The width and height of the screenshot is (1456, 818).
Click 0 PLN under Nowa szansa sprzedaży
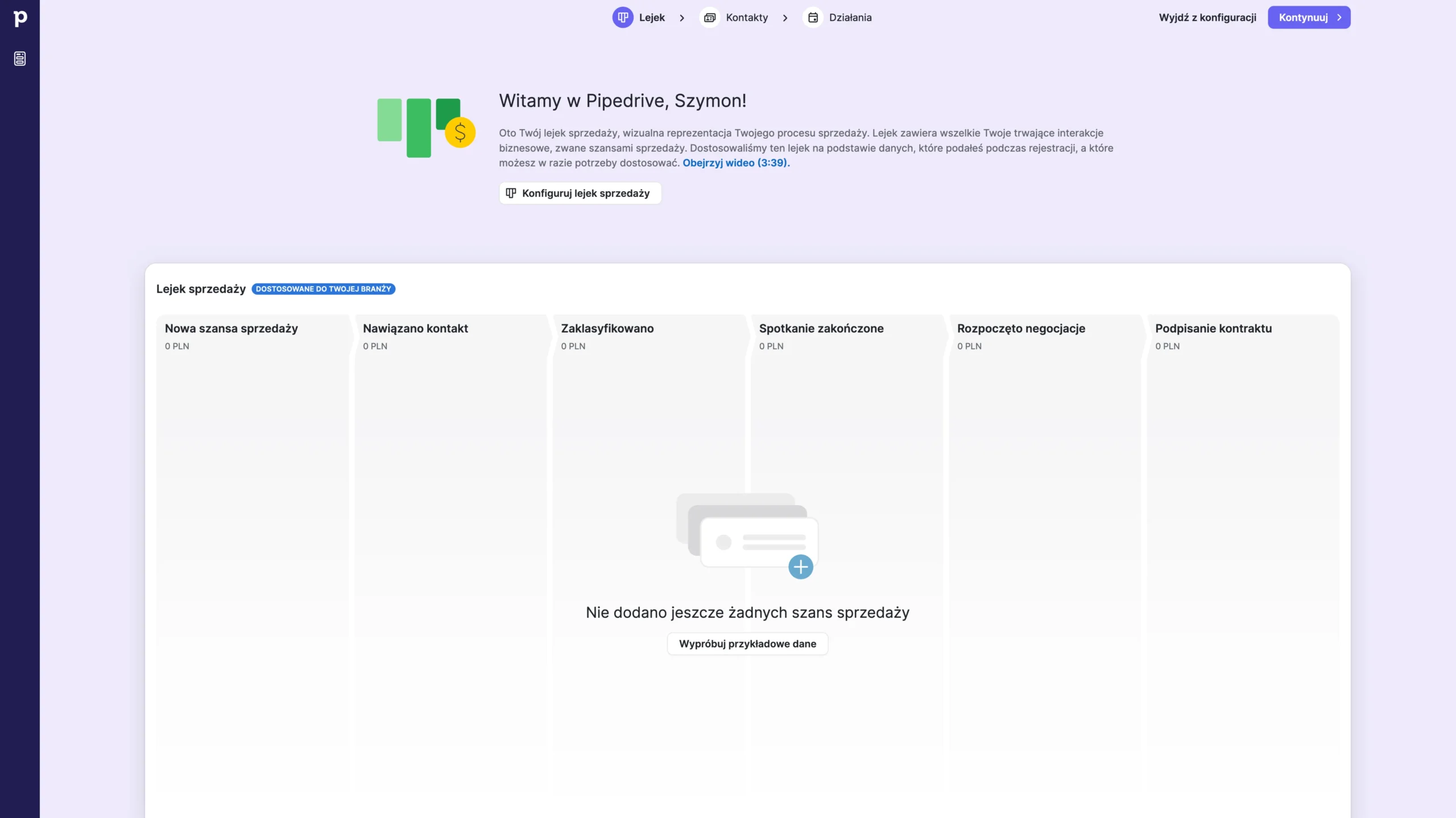(177, 346)
